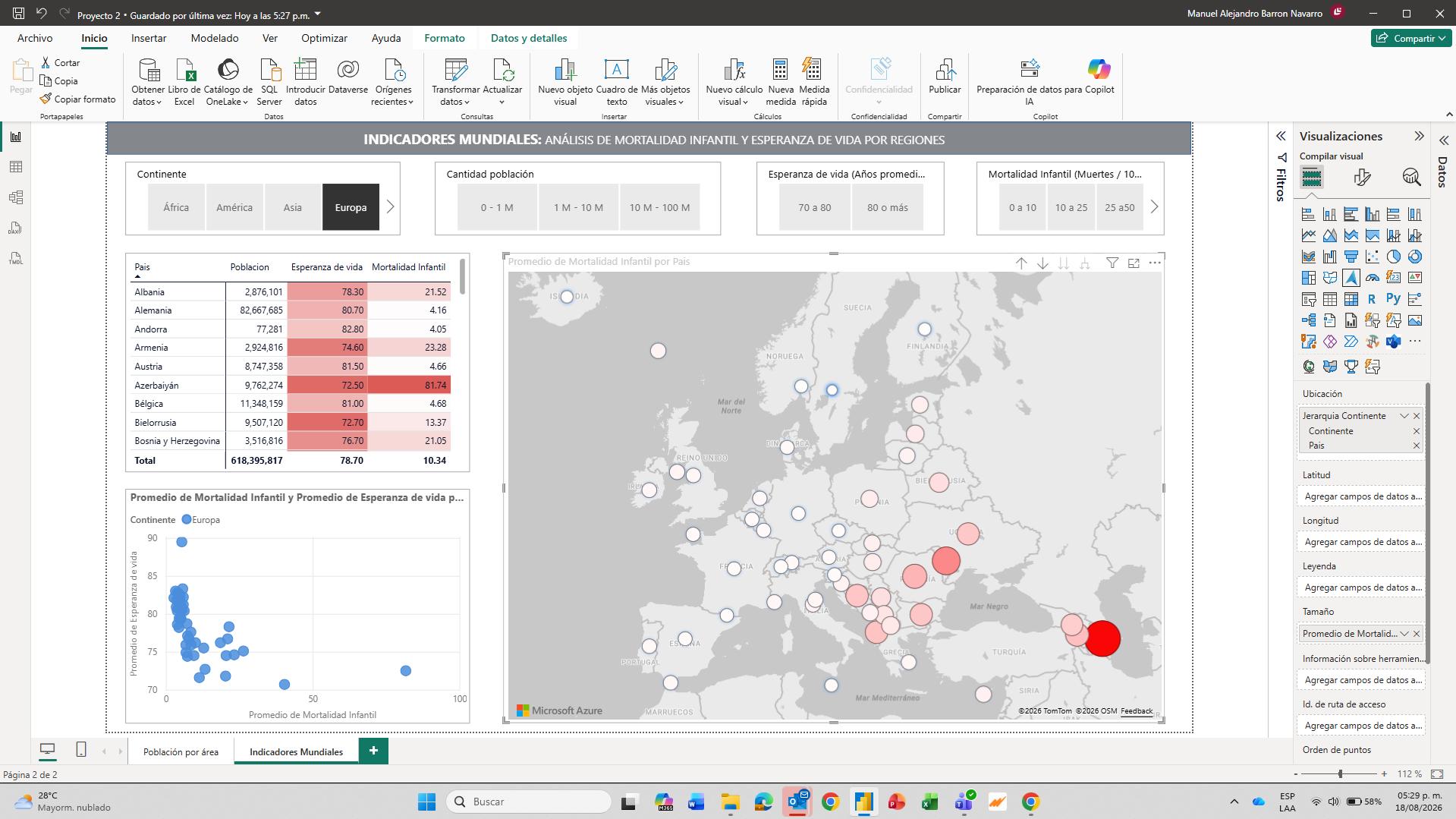
Task: Adjust the zoom slider in the status bar
Action: click(1341, 774)
